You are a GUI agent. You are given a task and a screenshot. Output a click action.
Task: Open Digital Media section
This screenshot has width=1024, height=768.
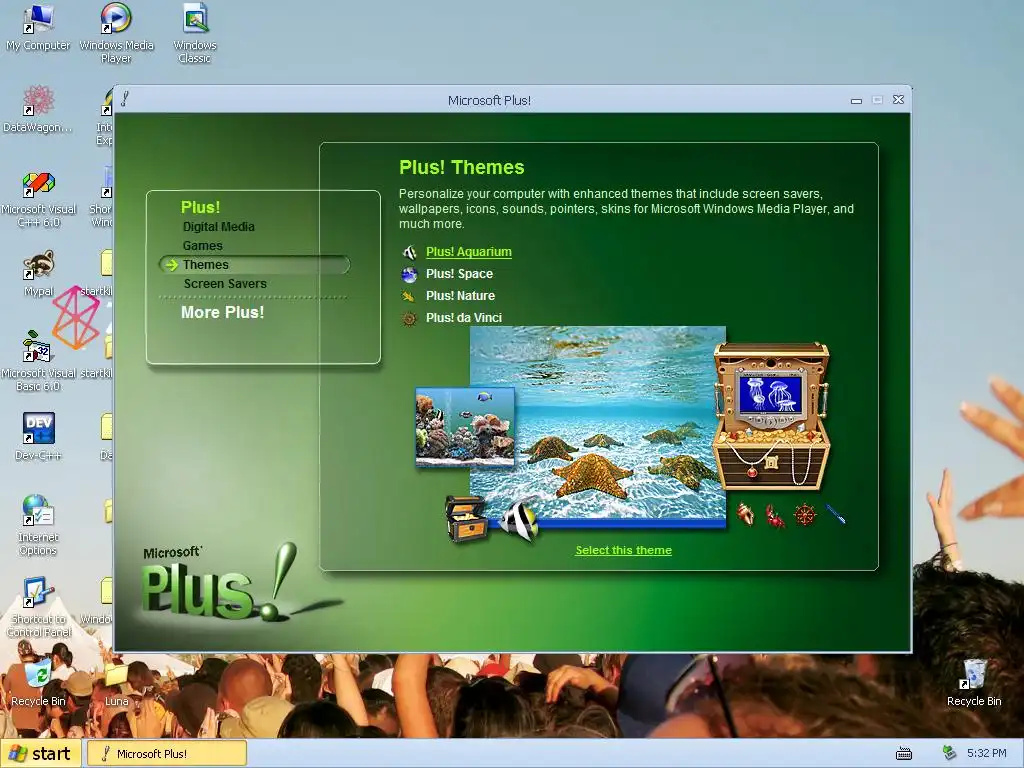click(218, 227)
